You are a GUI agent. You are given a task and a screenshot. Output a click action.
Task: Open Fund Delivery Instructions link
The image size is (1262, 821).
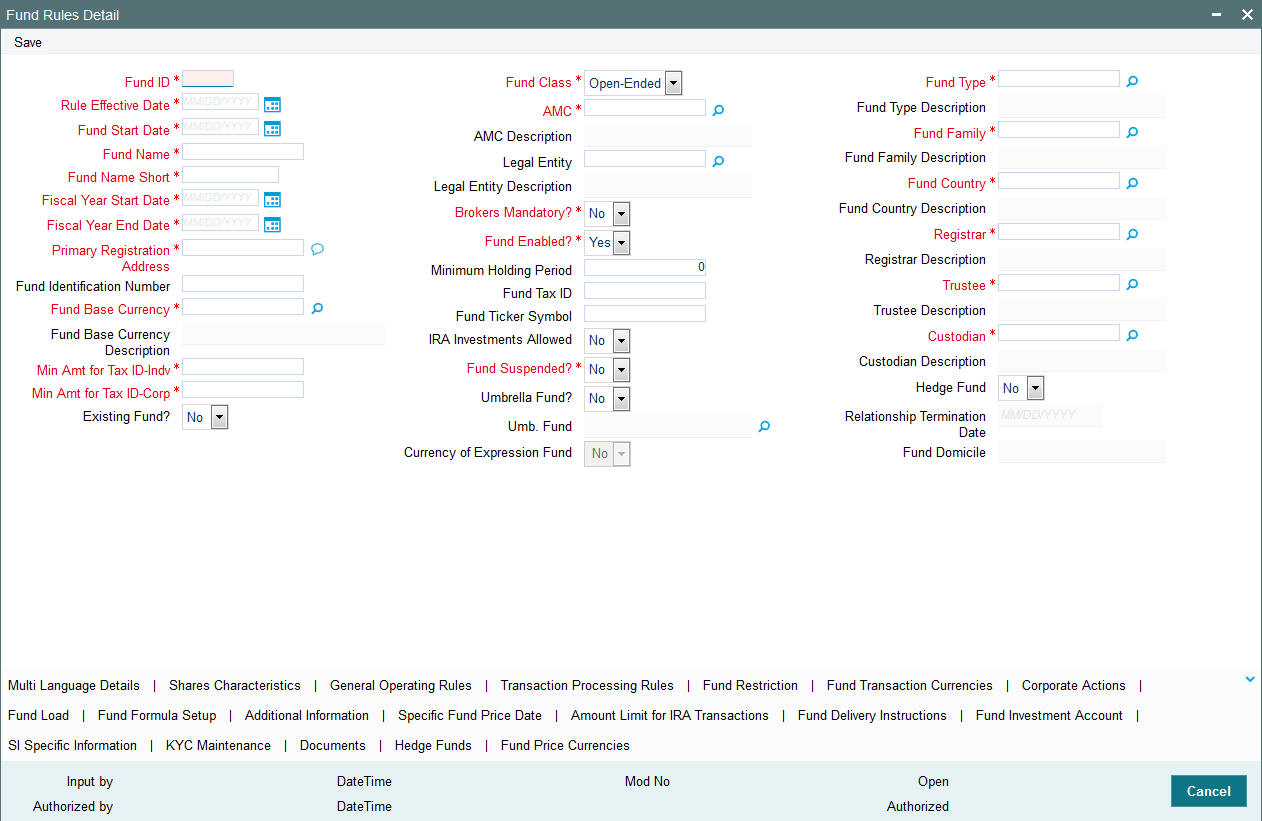[x=872, y=716]
